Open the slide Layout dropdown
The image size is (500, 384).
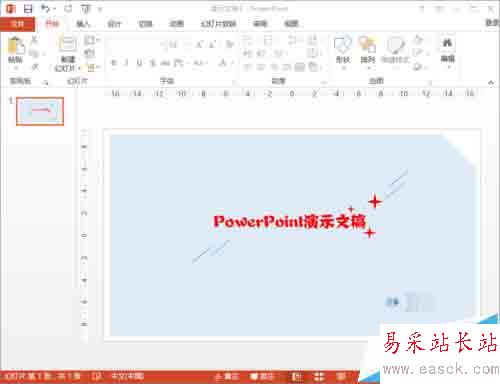91,40
